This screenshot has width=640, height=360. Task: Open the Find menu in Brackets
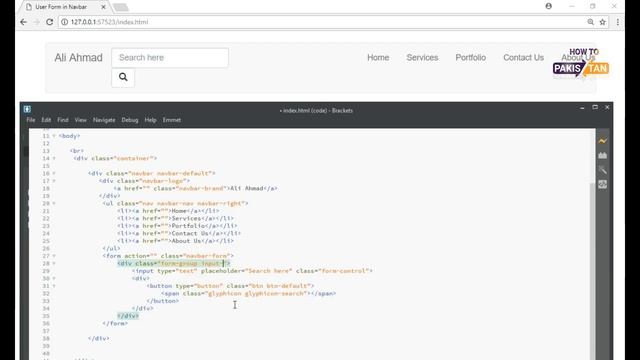[x=63, y=120]
